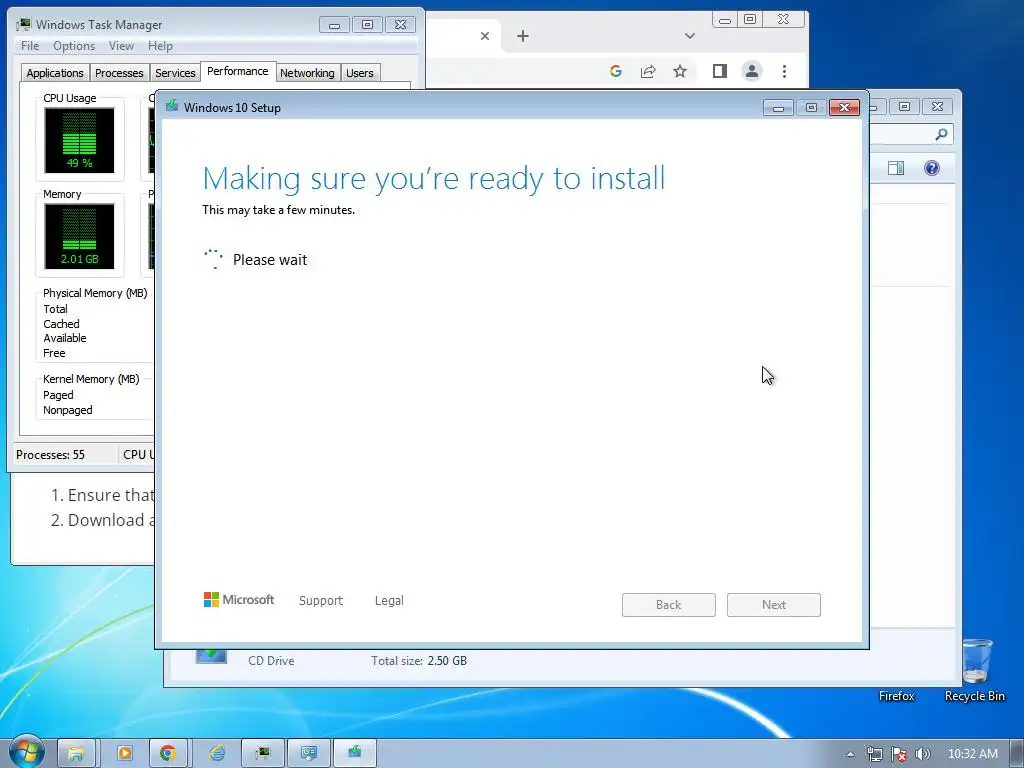Switch to the Users tab
Screen dimensions: 1024x768
(x=360, y=72)
